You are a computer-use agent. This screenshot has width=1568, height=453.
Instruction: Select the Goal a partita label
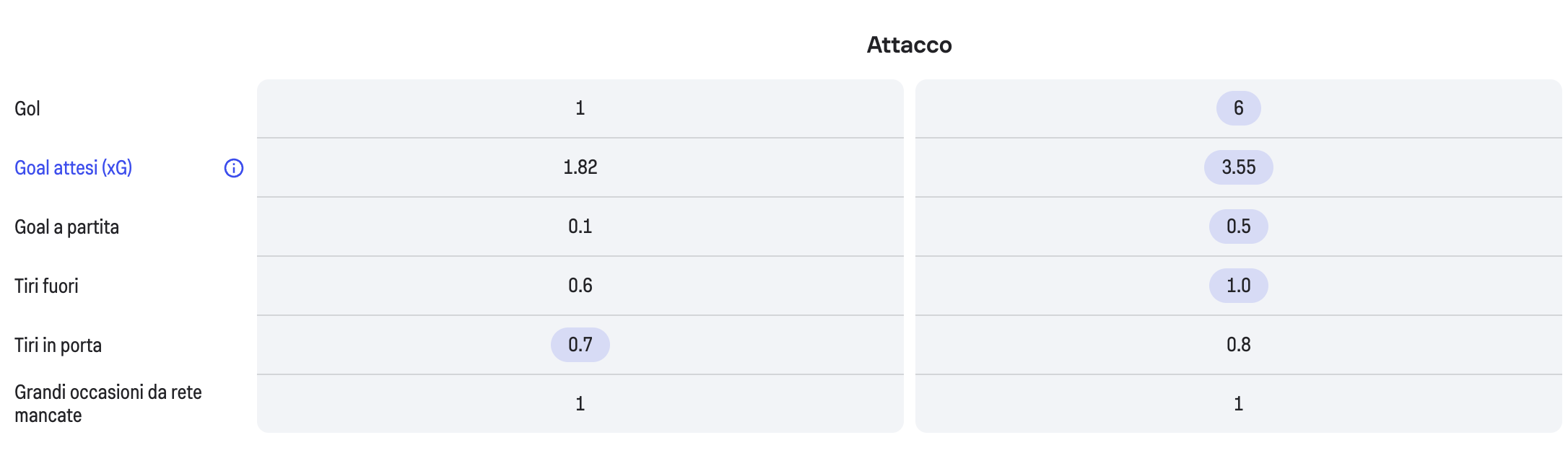coord(66,227)
